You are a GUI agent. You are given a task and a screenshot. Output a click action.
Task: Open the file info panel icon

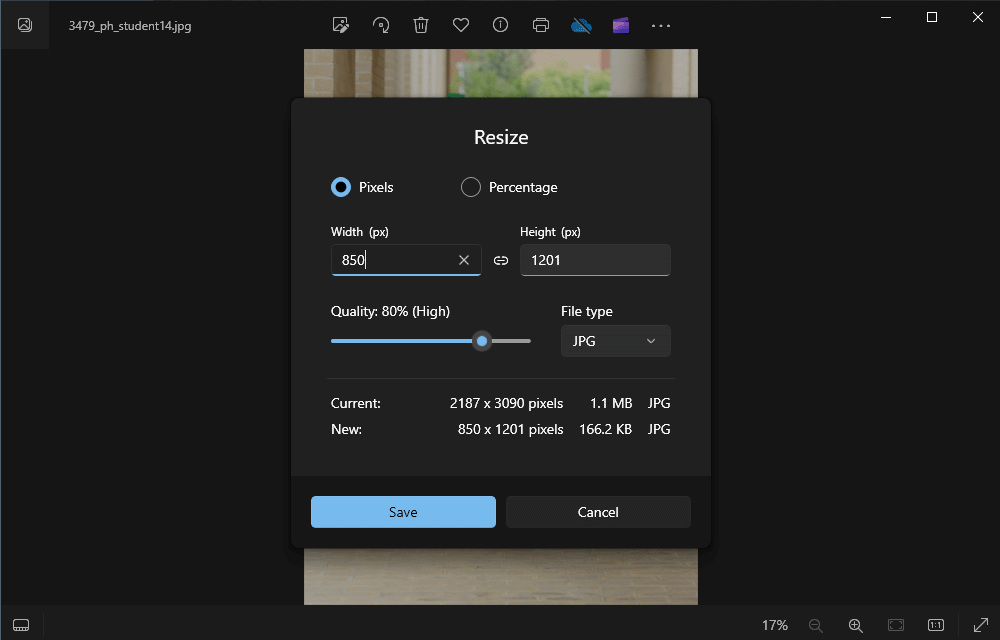click(x=501, y=25)
